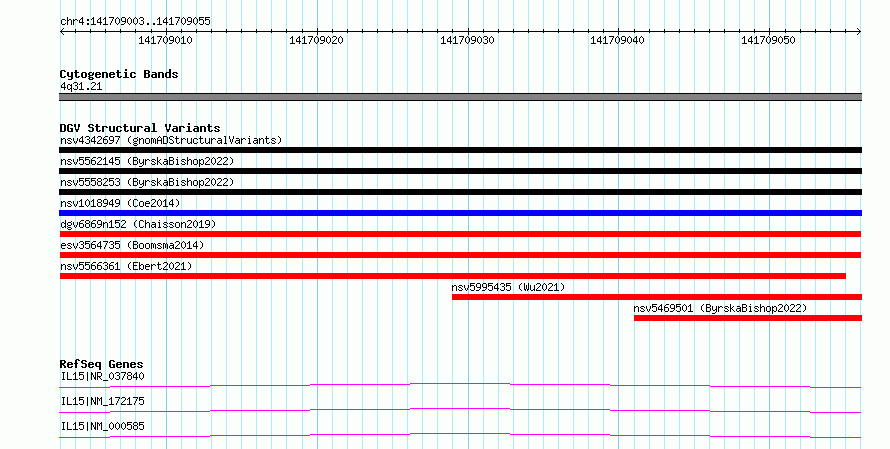Click ruler position 141709040

click(x=618, y=40)
